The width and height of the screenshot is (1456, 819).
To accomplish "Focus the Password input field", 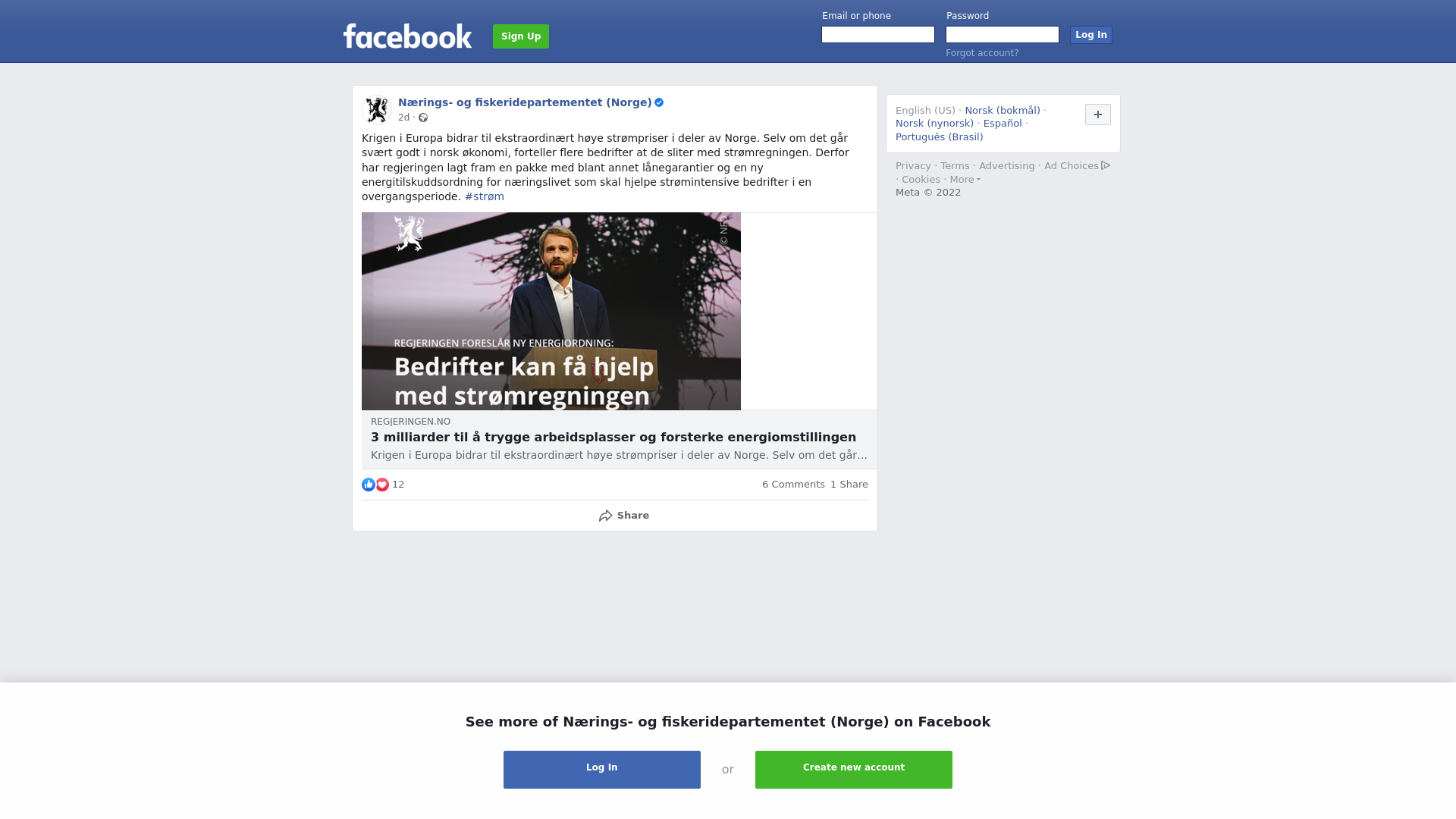I will tap(1003, 35).
